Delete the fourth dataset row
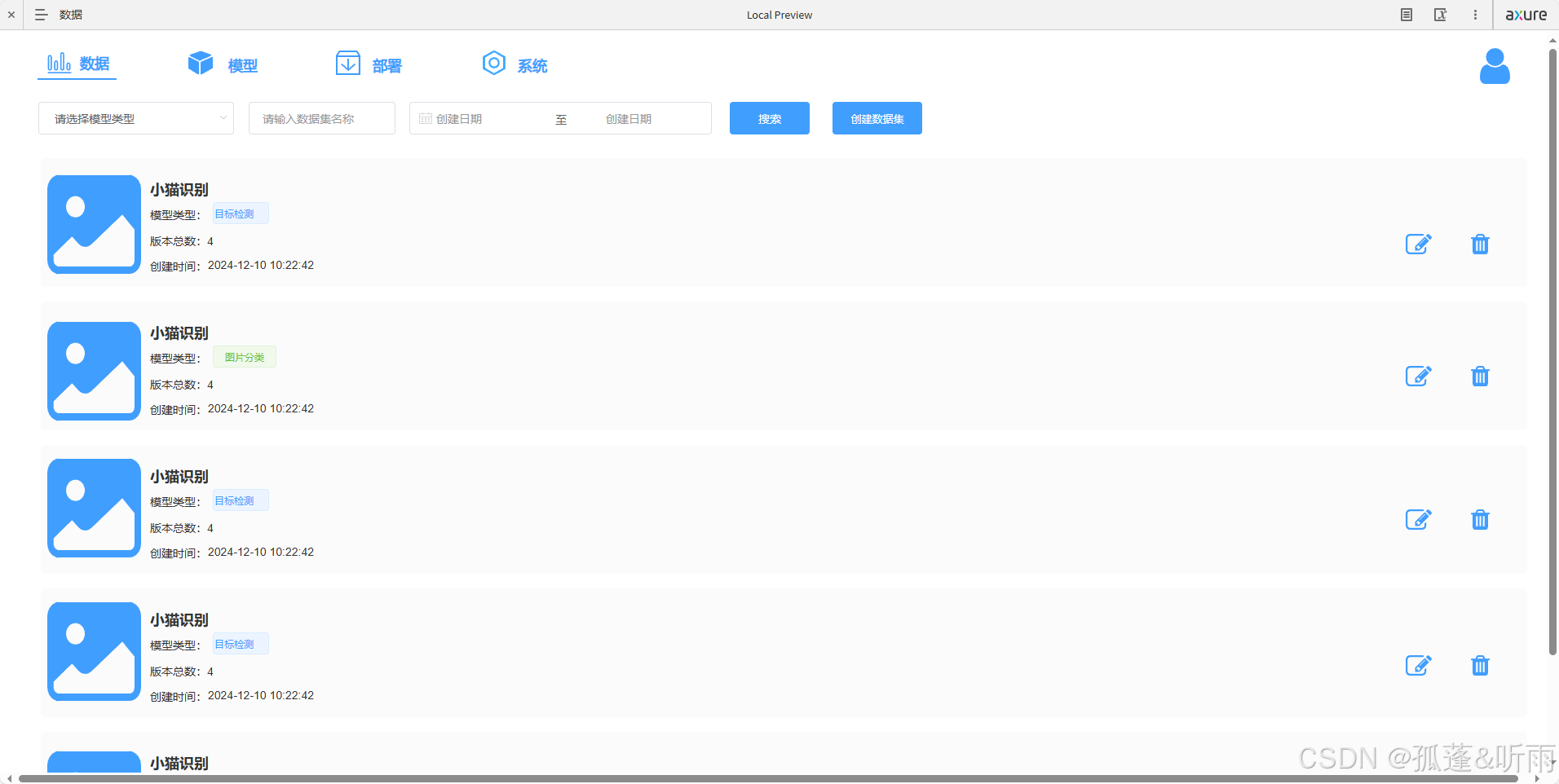The width and height of the screenshot is (1559, 784). (x=1480, y=665)
